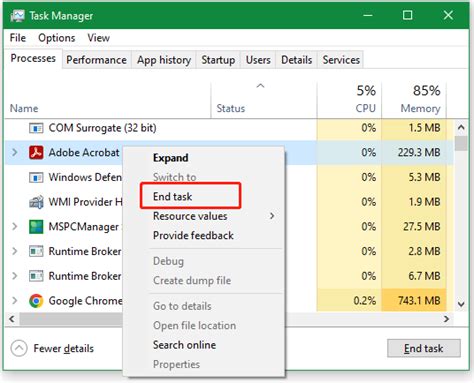
Task: Expand the Google Chrome process group
Action: point(15,301)
